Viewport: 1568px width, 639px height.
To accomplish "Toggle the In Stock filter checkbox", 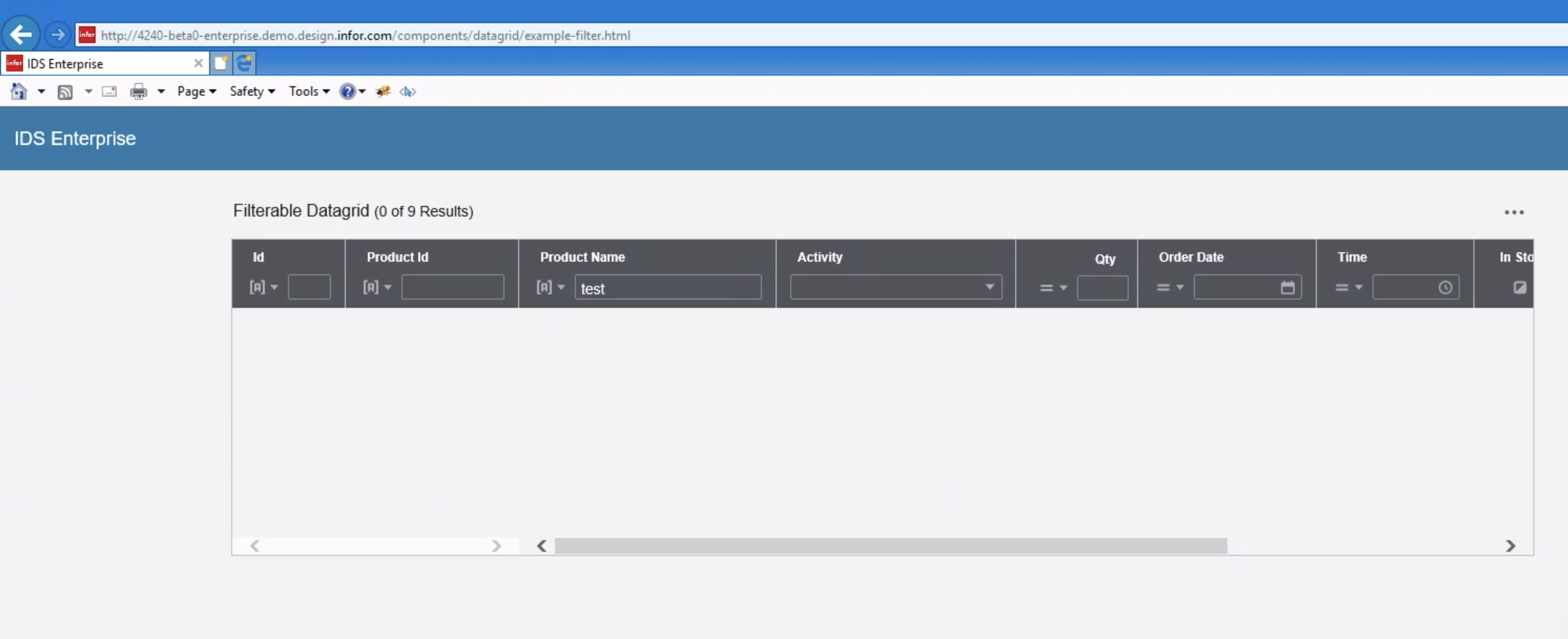I will coord(1519,287).
